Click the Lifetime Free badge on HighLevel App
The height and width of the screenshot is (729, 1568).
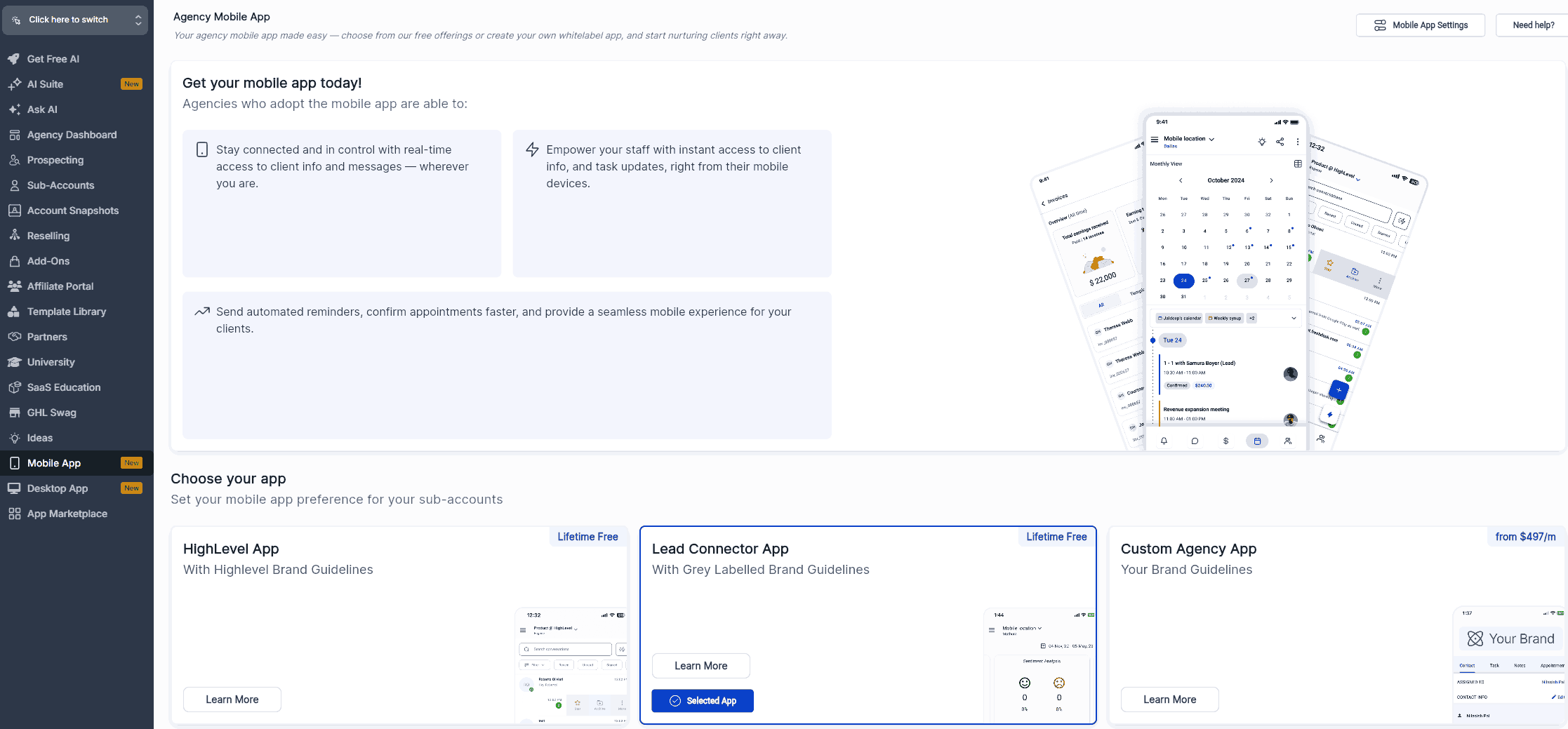tap(587, 537)
